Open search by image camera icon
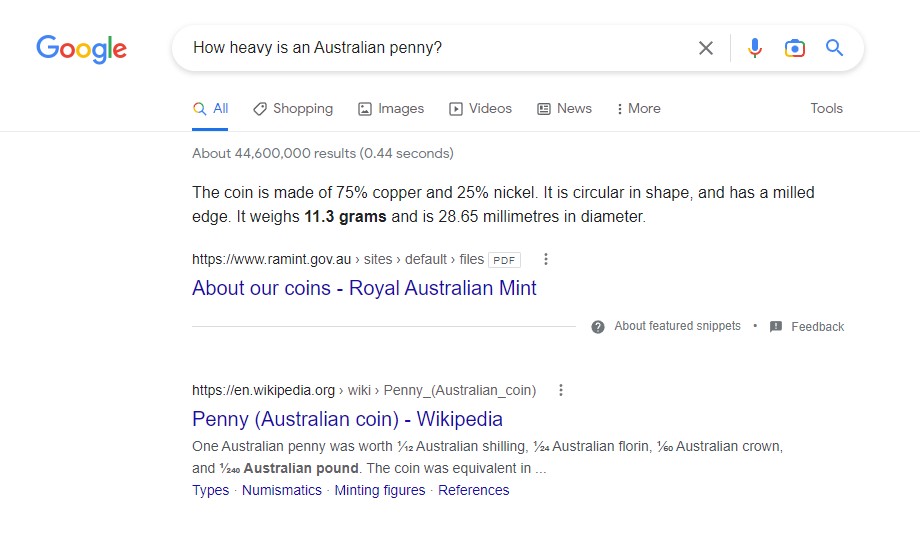920x534 pixels. coord(794,48)
